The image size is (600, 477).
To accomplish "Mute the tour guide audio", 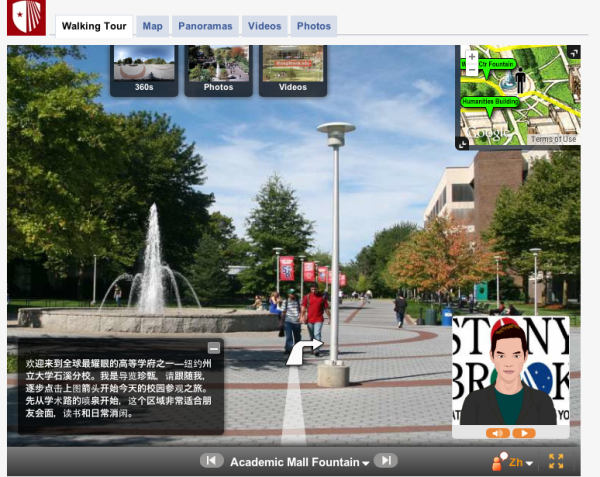I will pyautogui.click(x=498, y=433).
